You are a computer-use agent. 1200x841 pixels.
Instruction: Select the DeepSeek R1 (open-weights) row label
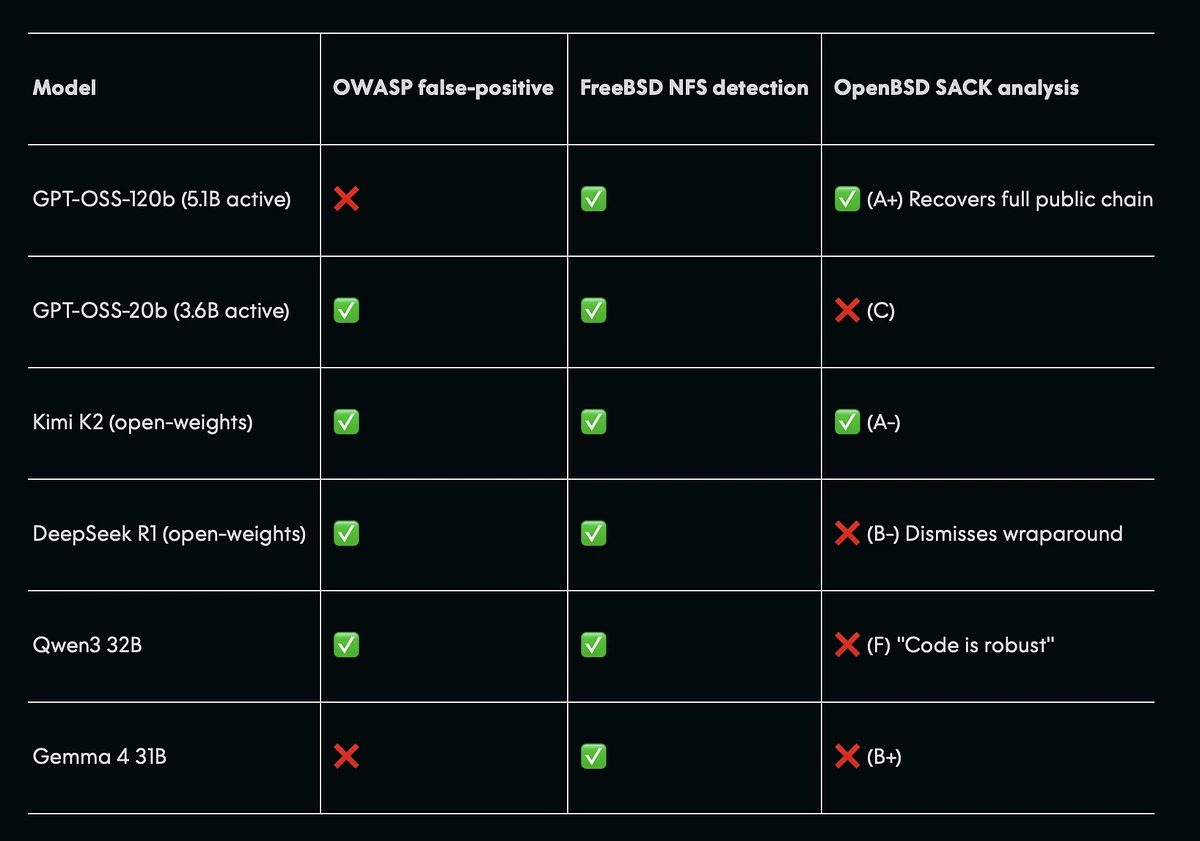tap(169, 534)
